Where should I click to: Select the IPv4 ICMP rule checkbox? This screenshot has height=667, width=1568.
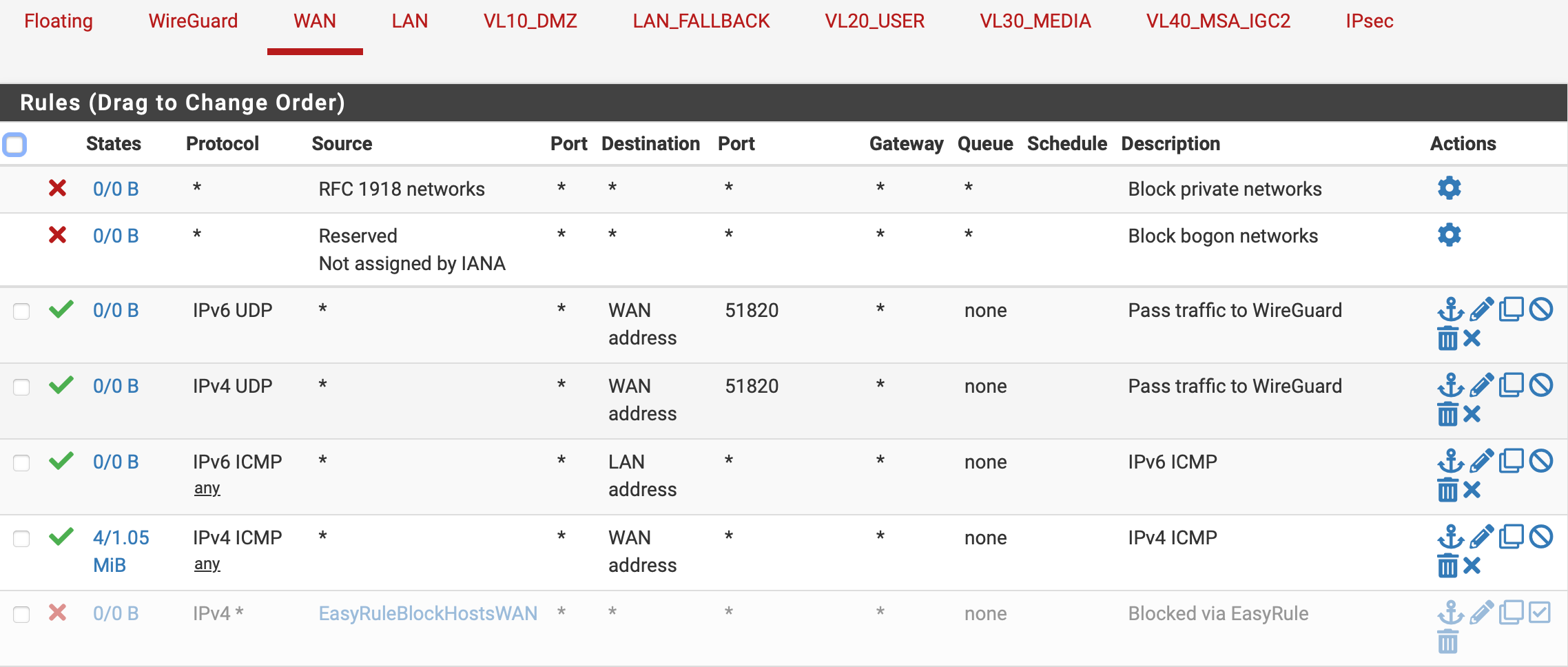point(21,538)
